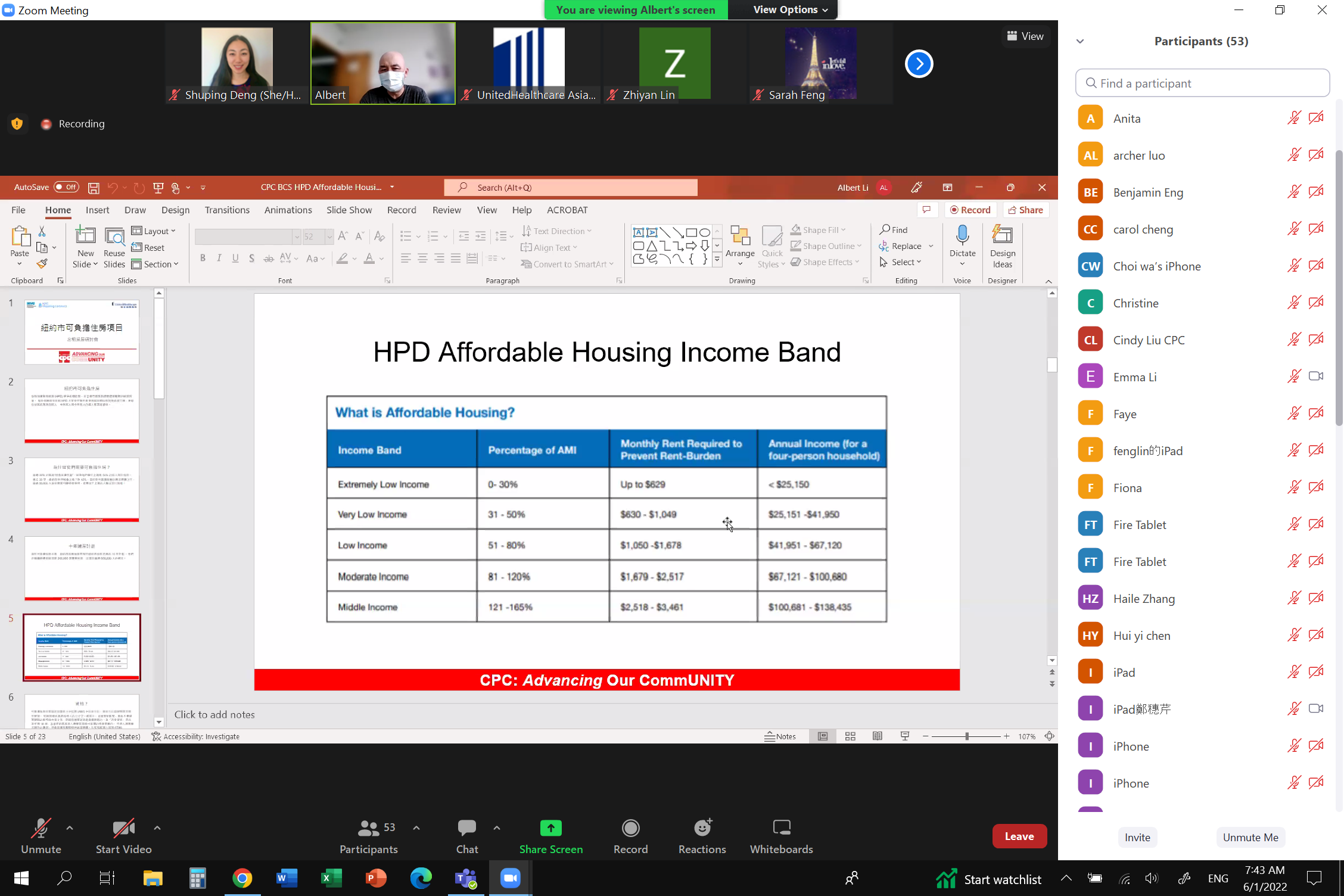The image size is (1344, 896).
Task: Toggle the AutoSave switch
Action: pyautogui.click(x=66, y=187)
